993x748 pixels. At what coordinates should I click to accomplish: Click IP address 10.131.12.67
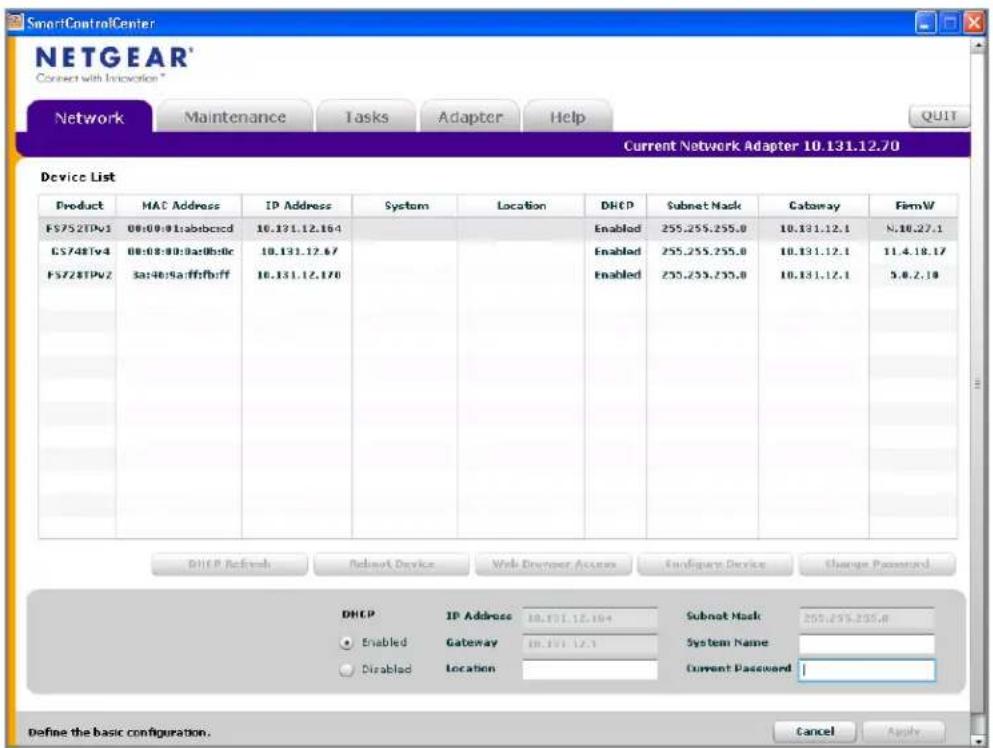click(x=298, y=251)
